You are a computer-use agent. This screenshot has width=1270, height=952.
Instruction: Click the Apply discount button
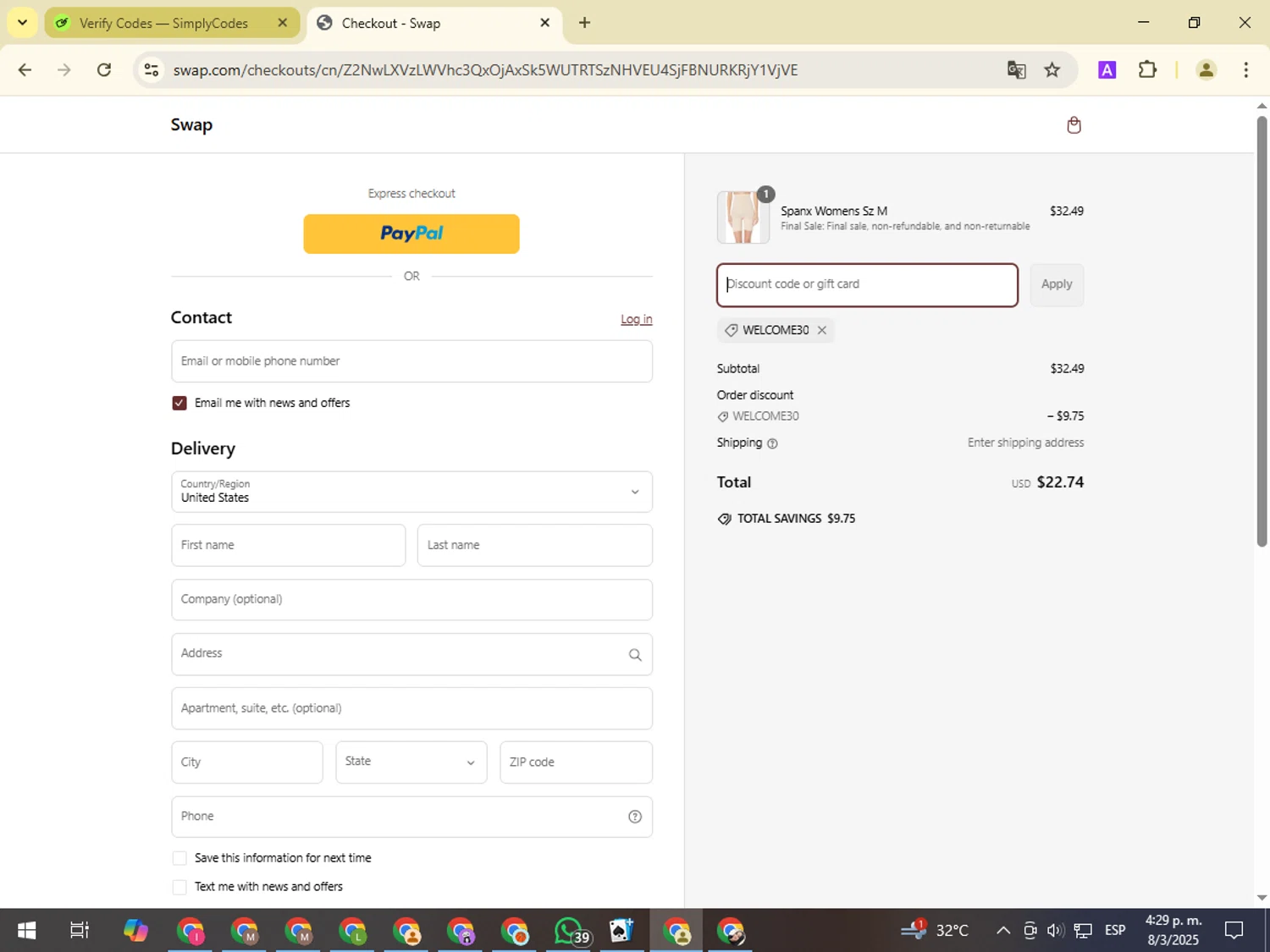(1057, 284)
